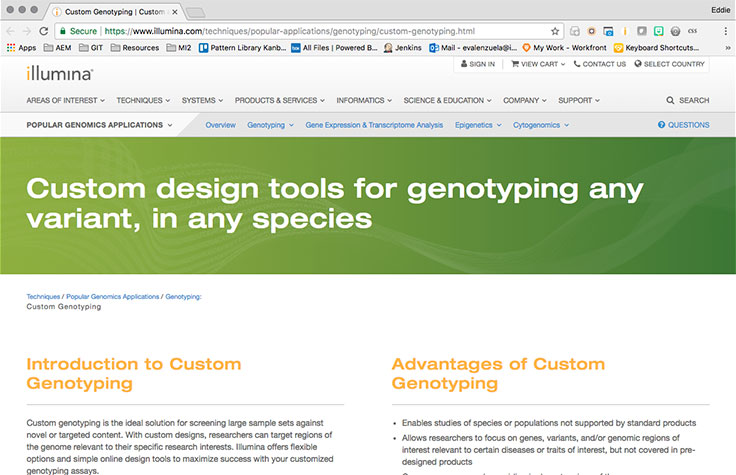
Task: Expand the Genotyping submenu in the subnav
Action: pyautogui.click(x=270, y=125)
